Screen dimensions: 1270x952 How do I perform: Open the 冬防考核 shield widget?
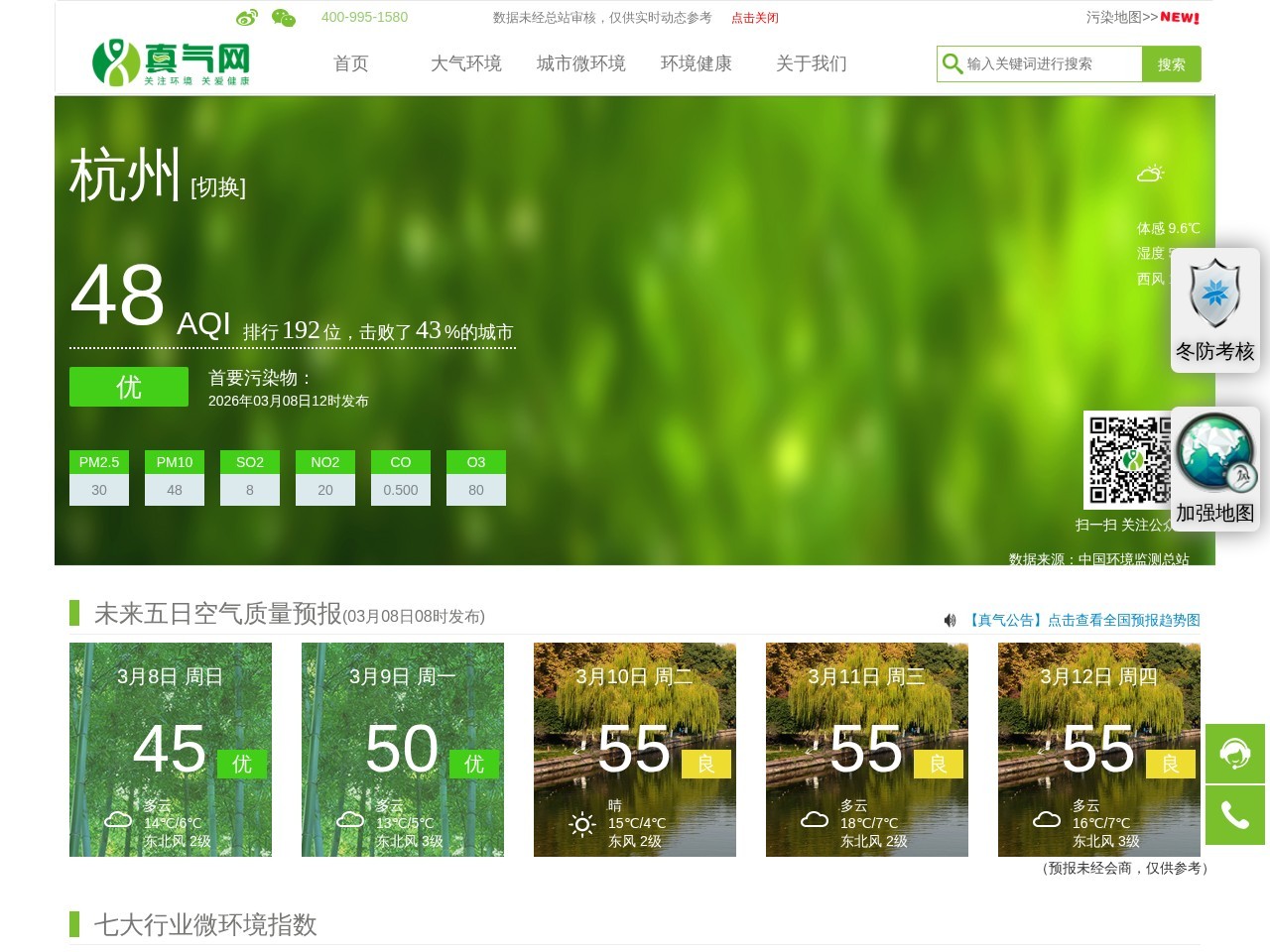coord(1214,309)
